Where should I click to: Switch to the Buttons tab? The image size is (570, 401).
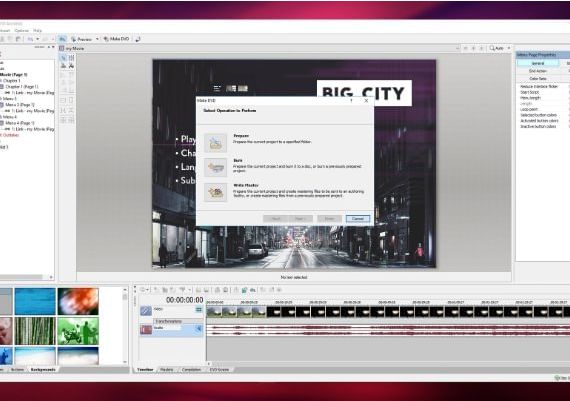pyautogui.click(x=17, y=370)
